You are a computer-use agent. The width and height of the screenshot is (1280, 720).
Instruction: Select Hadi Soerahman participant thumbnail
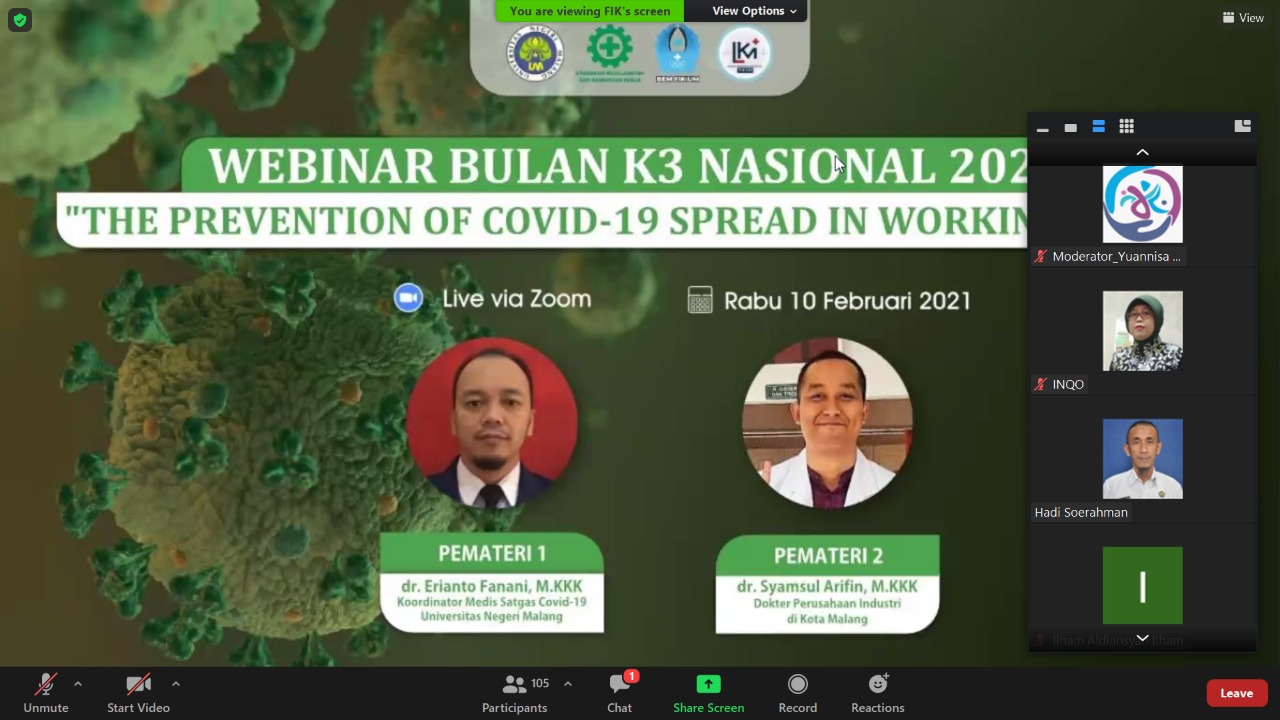[1143, 459]
